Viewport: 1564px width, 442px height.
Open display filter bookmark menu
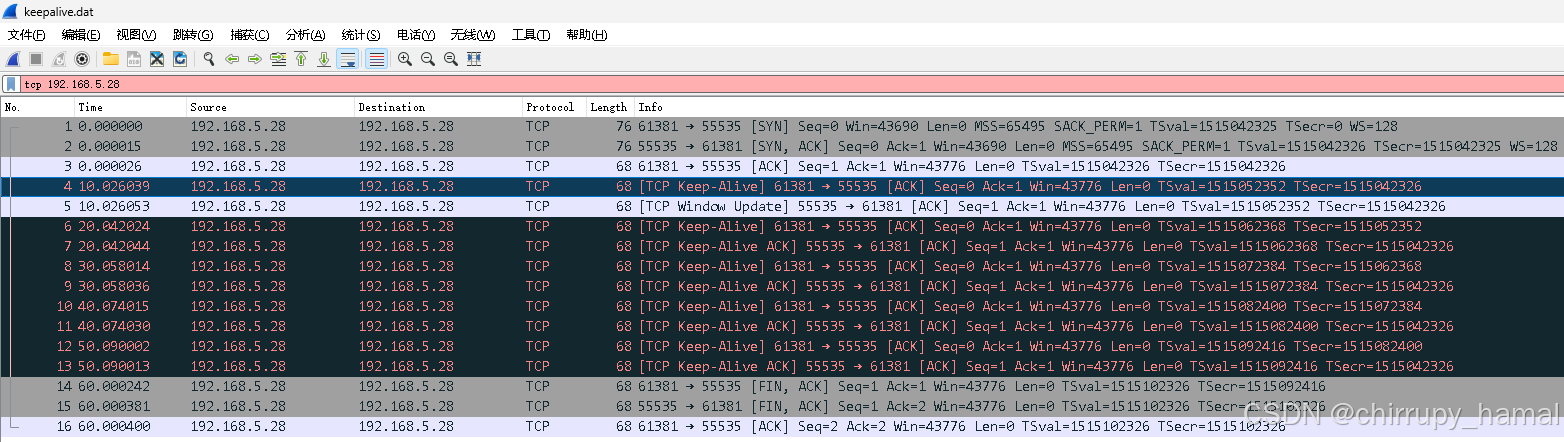point(10,84)
